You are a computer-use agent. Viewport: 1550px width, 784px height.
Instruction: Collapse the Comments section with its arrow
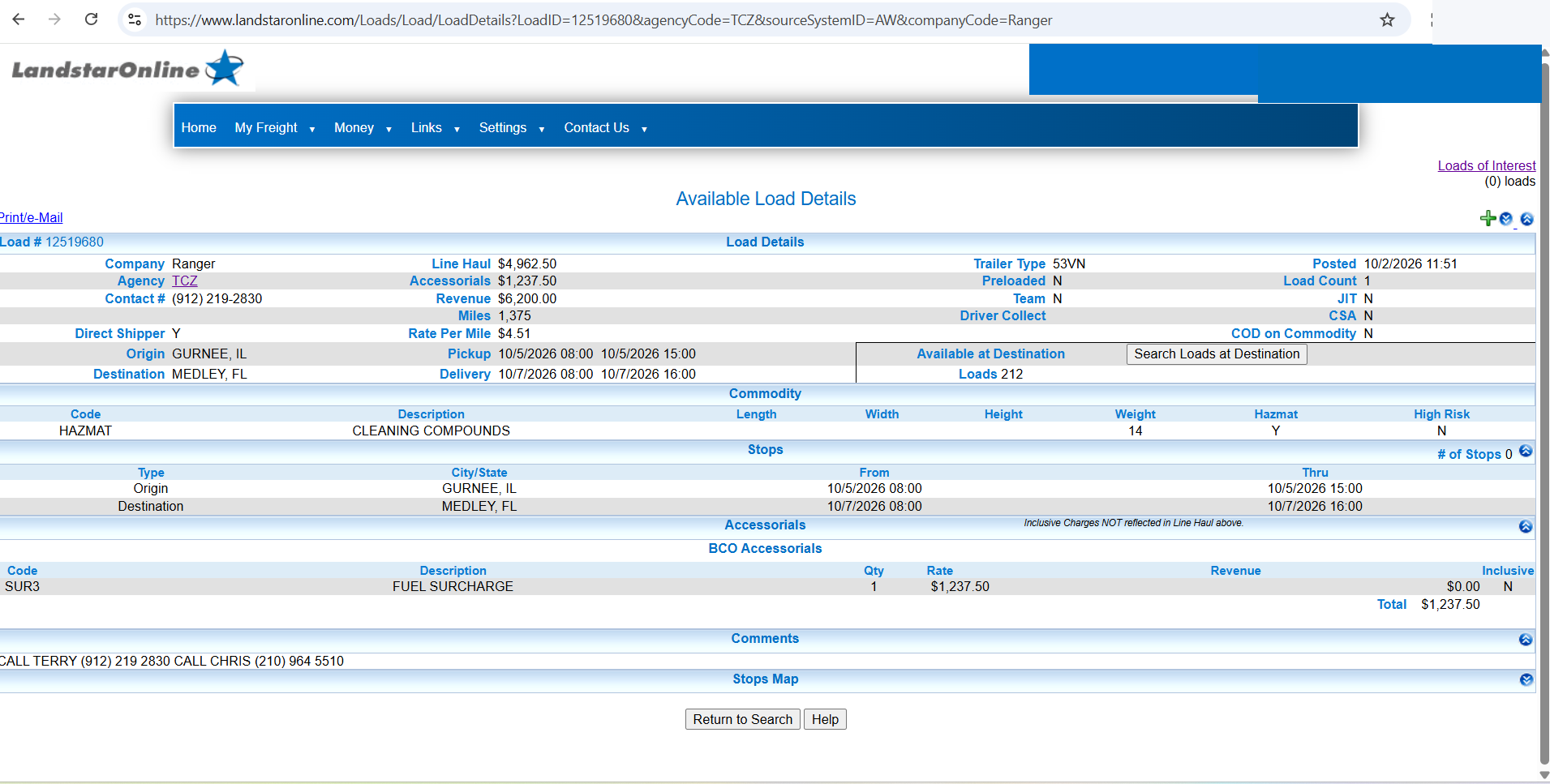tap(1526, 640)
